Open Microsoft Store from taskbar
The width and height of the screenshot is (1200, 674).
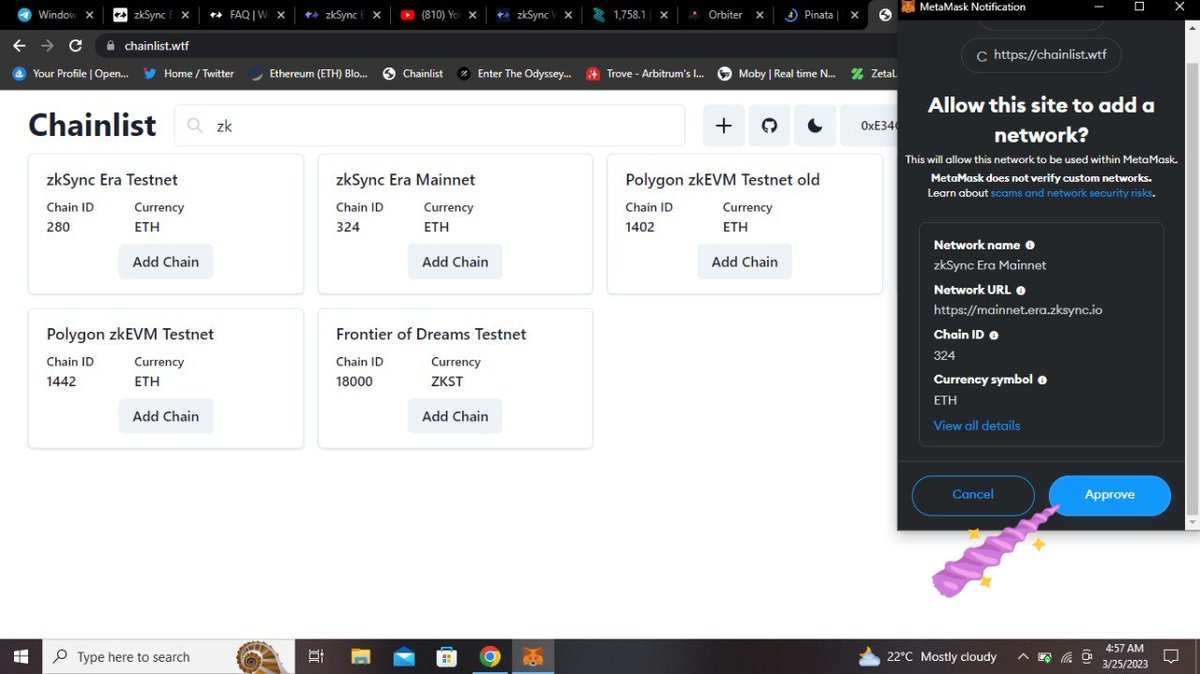(x=447, y=656)
